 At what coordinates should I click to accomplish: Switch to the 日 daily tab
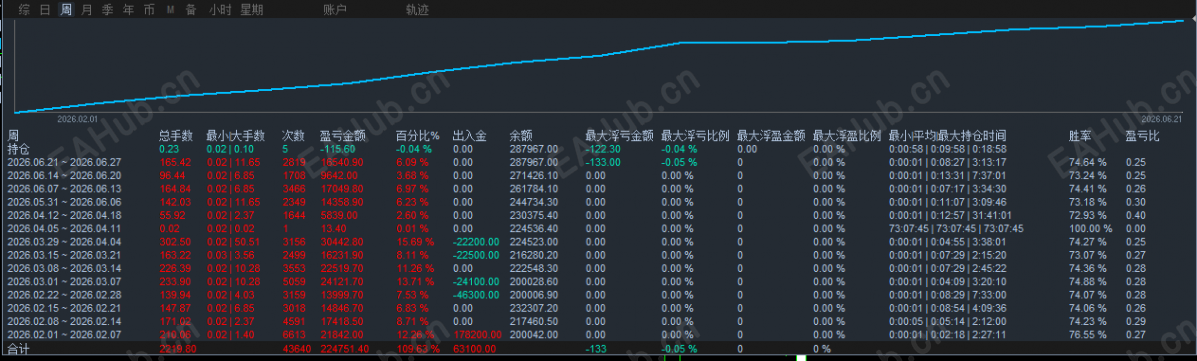coord(45,10)
